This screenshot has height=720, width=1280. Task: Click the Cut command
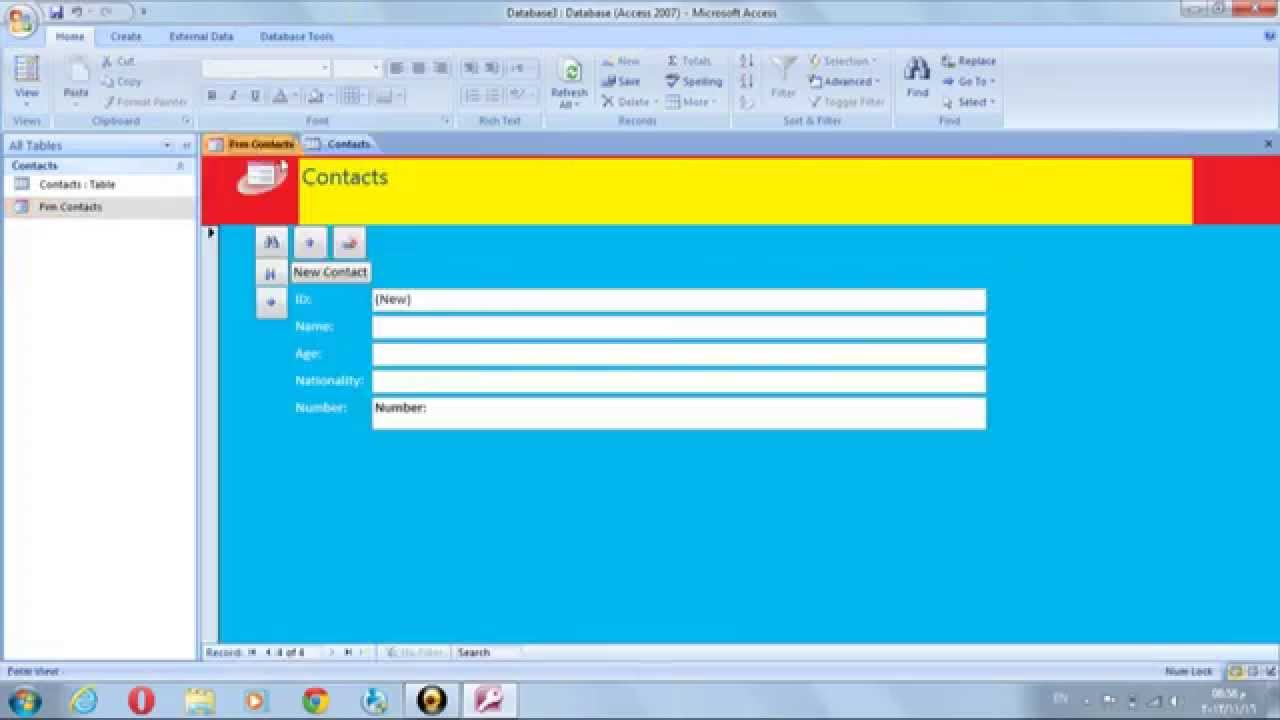tap(118, 61)
